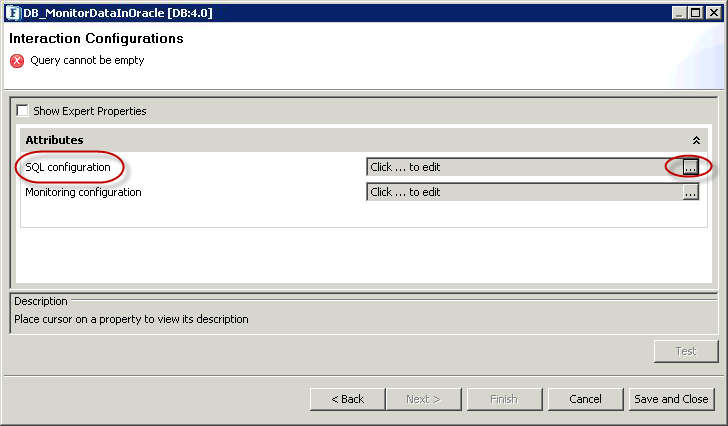Click the Query cannot be empty message
This screenshot has width=728, height=426.
pos(87,60)
